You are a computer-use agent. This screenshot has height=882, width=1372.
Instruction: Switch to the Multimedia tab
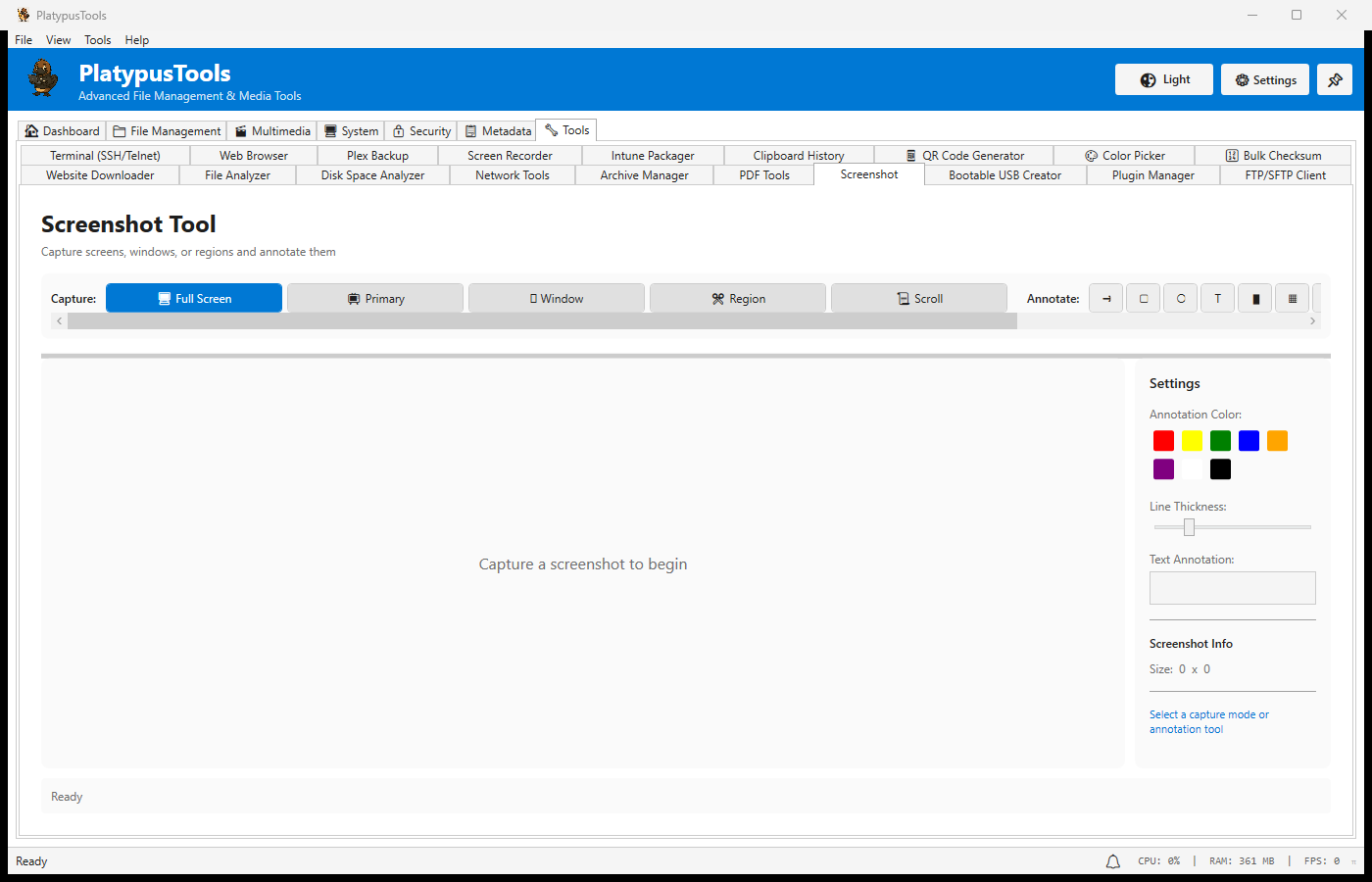pyautogui.click(x=271, y=129)
